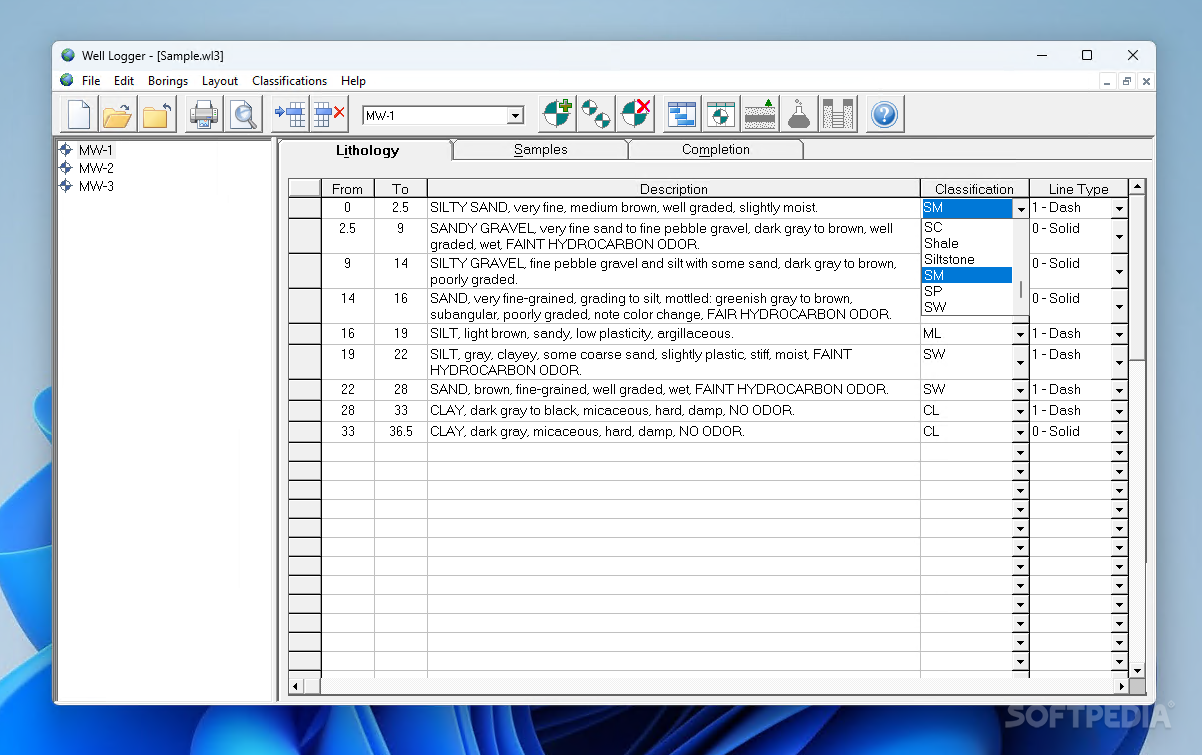Click the CLAY dark gray to black description

pos(674,411)
